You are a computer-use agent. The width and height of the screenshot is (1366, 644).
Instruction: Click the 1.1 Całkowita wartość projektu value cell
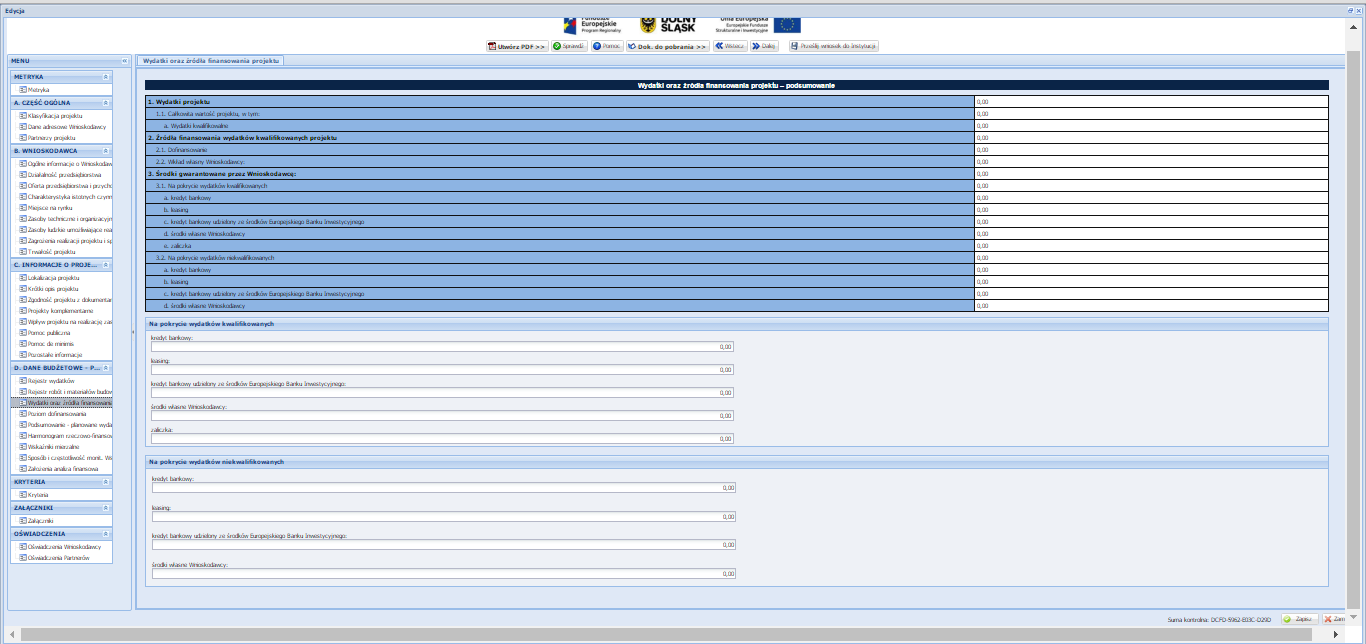1151,113
